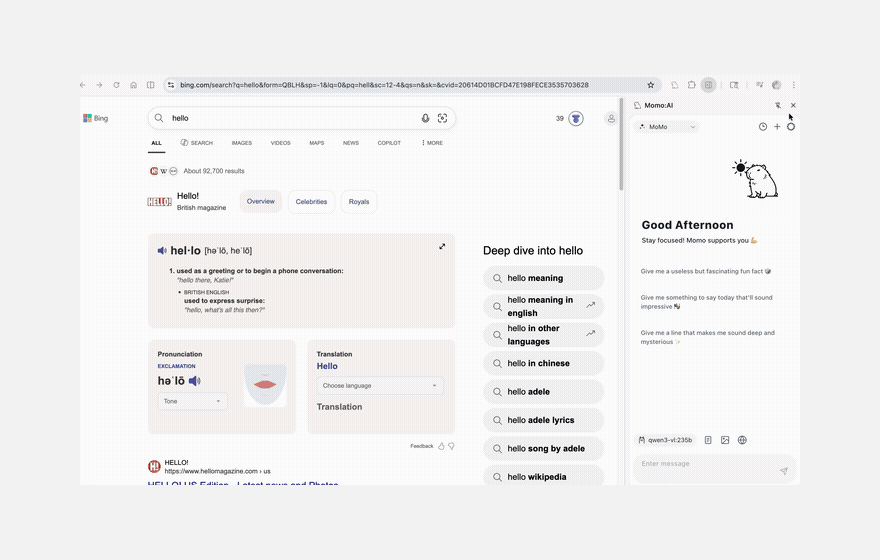Open the media controls toolbar icon
This screenshot has width=880, height=560.
(759, 85)
